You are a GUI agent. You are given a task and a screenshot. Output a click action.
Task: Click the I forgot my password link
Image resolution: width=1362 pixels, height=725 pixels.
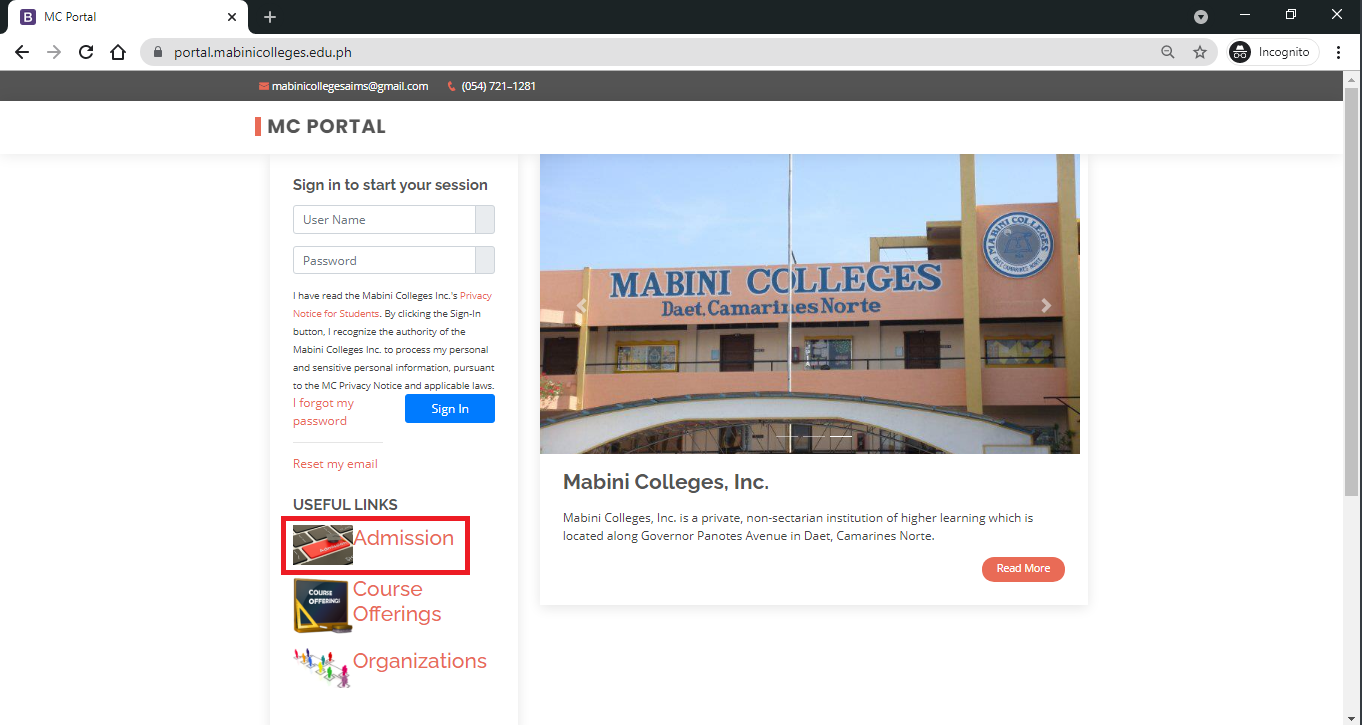pyautogui.click(x=323, y=412)
